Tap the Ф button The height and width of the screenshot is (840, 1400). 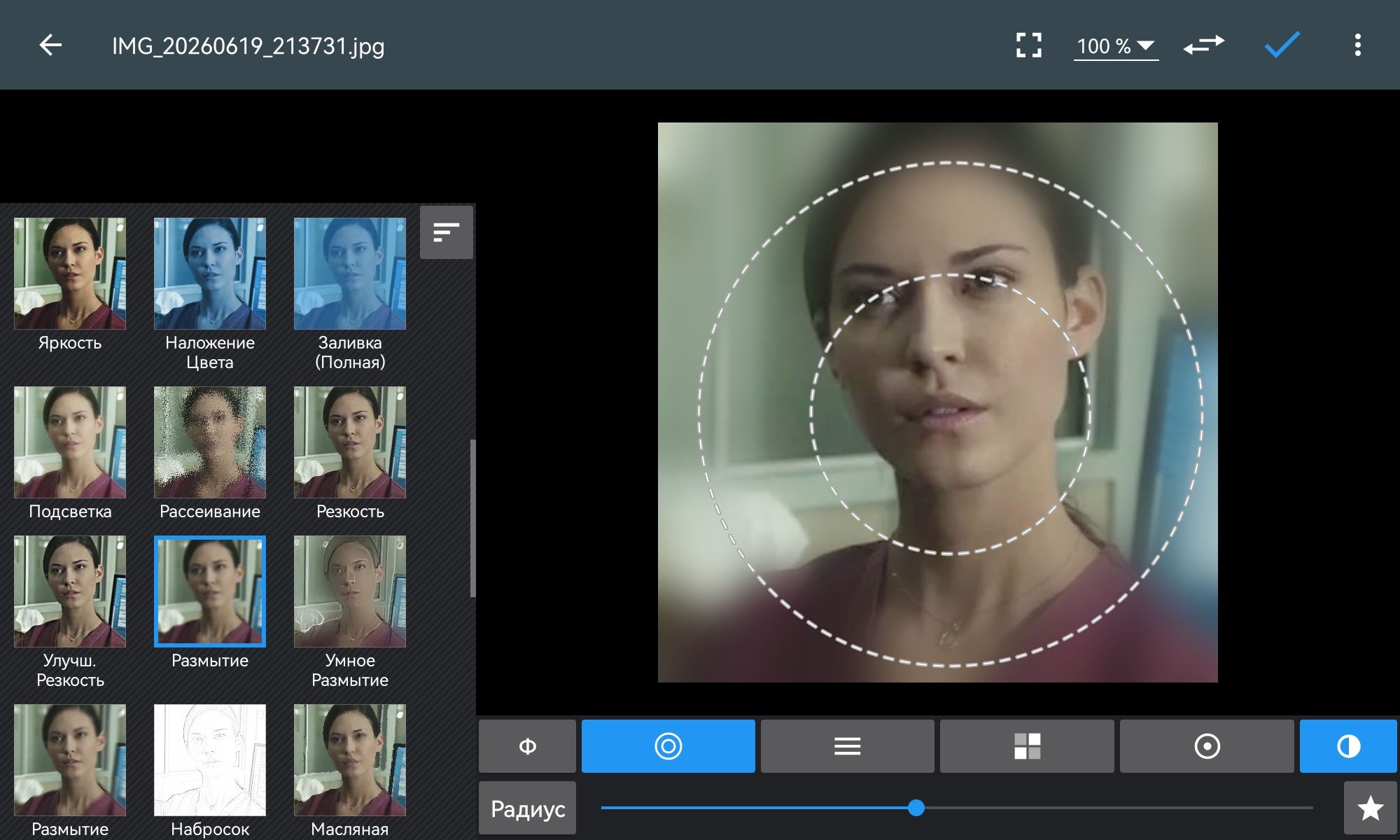point(527,746)
